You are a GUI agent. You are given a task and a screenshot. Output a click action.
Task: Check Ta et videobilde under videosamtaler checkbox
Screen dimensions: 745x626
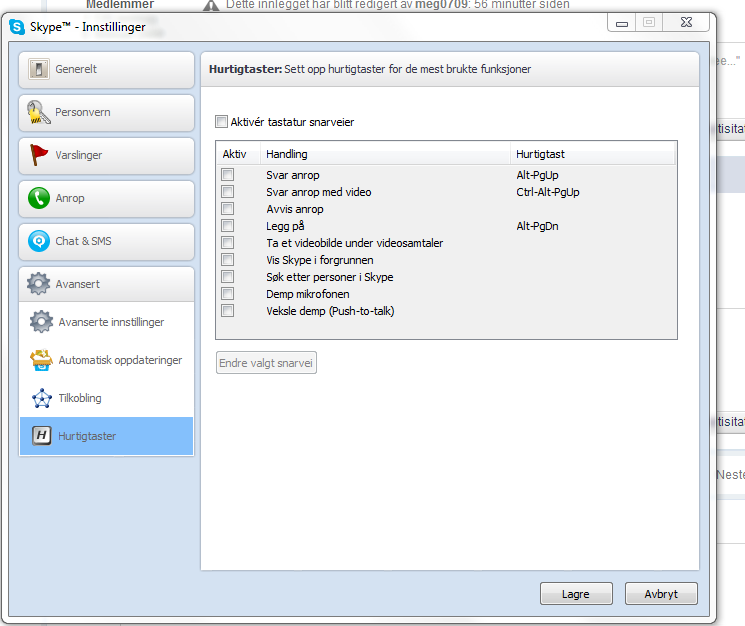pyautogui.click(x=228, y=243)
